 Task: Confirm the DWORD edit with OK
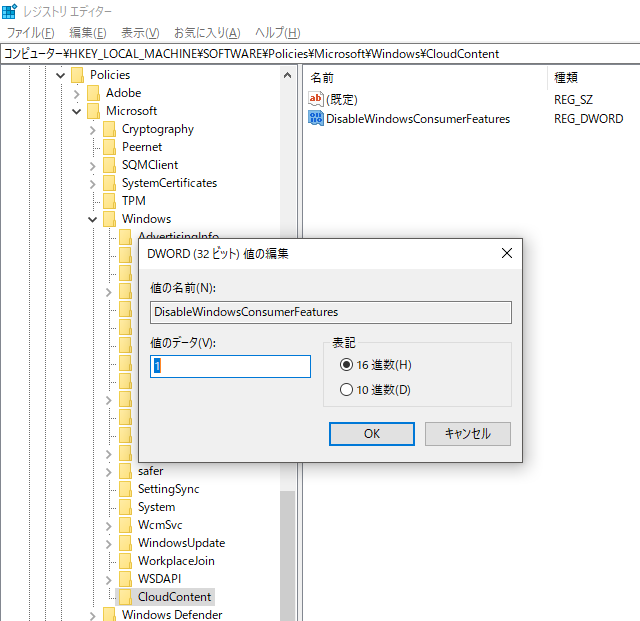click(372, 434)
